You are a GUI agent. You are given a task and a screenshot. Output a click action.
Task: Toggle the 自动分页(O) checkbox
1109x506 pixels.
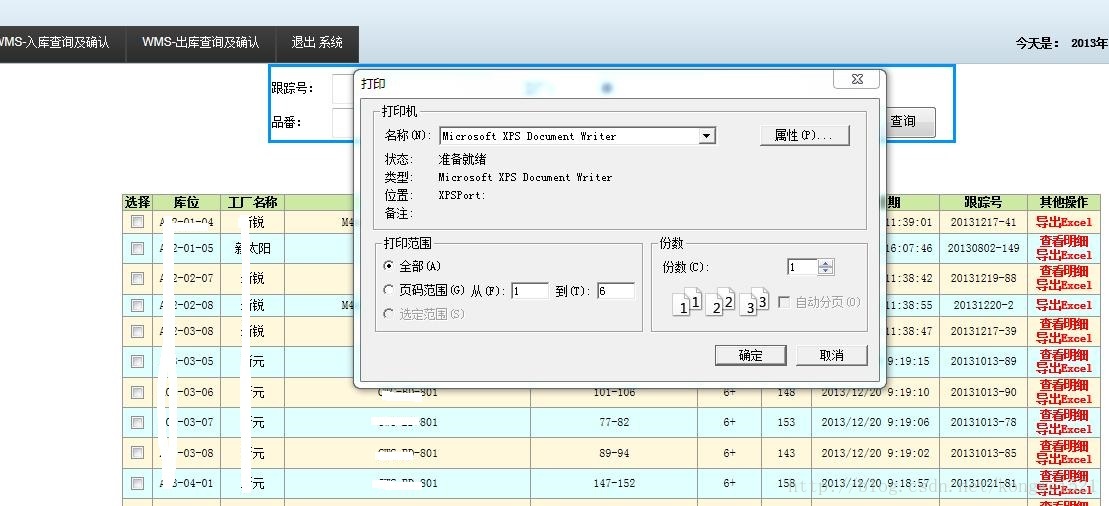point(784,302)
